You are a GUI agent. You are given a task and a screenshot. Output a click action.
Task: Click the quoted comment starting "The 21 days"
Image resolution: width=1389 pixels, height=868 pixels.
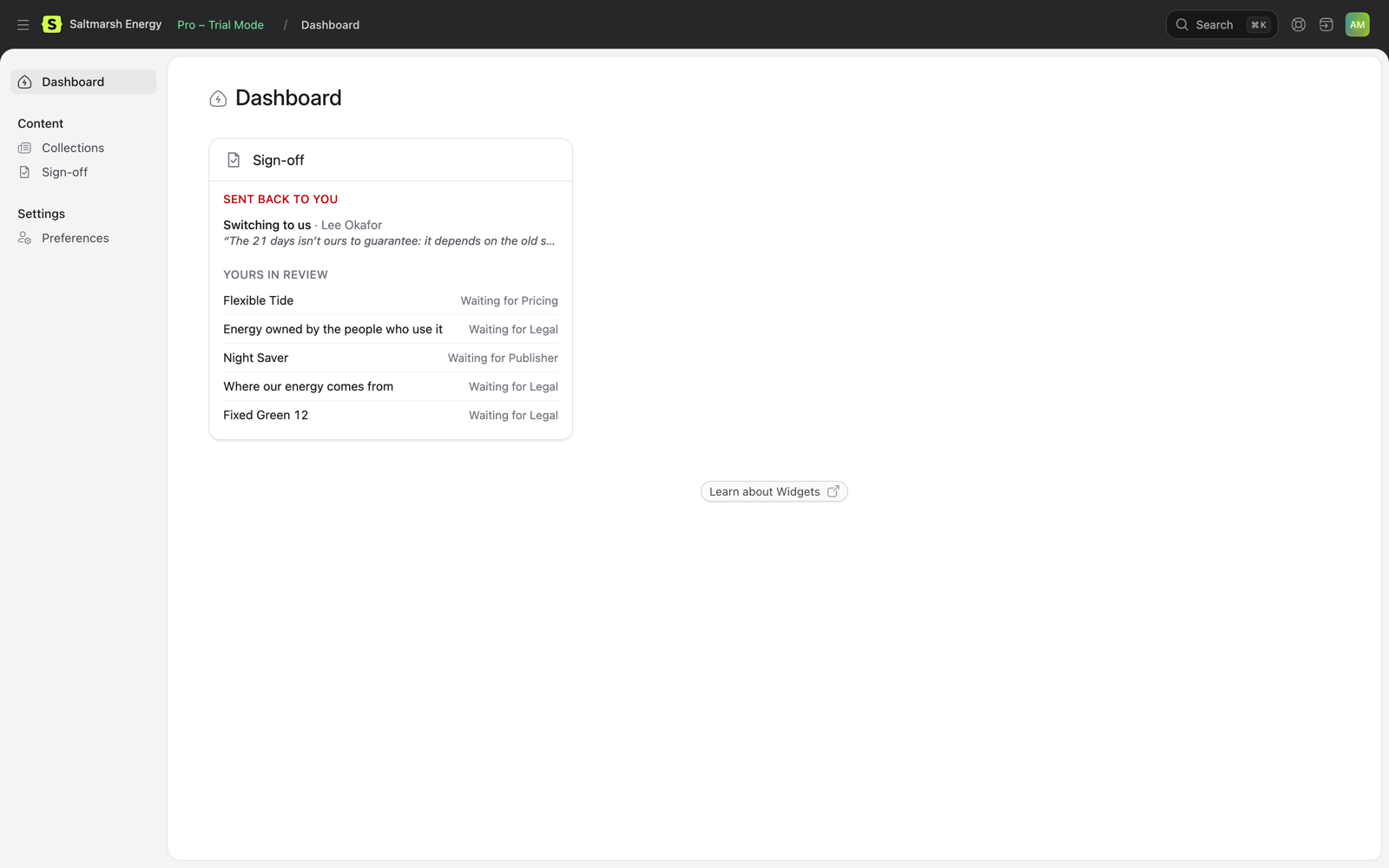[x=389, y=241]
